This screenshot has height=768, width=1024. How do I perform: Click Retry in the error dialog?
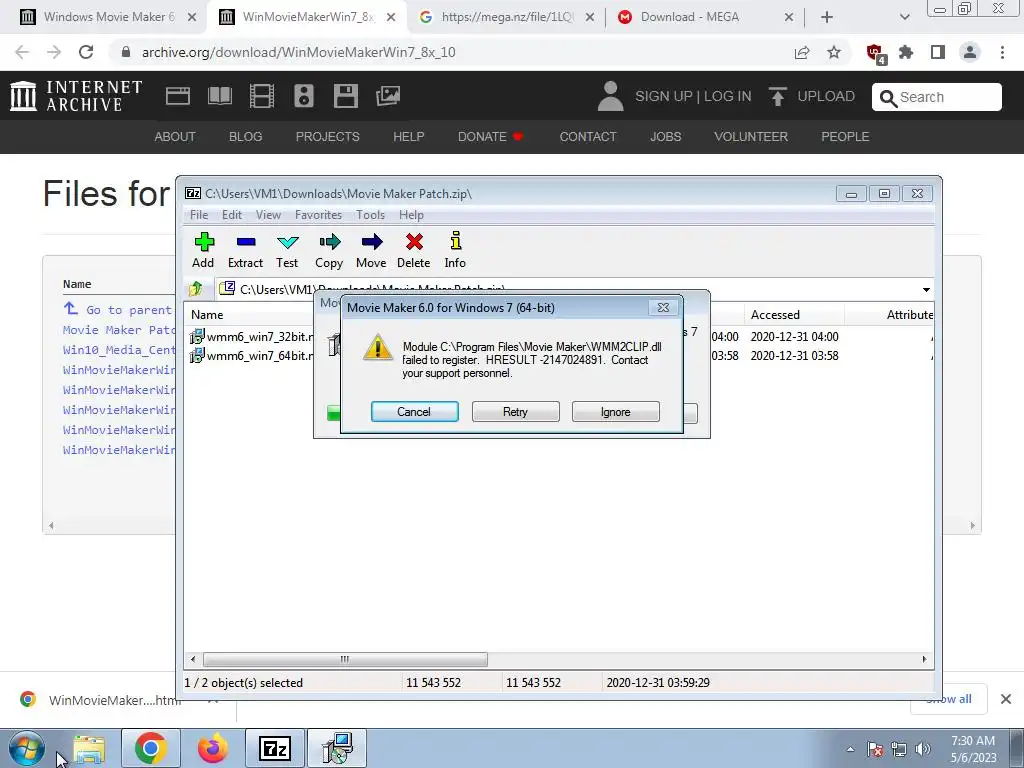click(515, 412)
